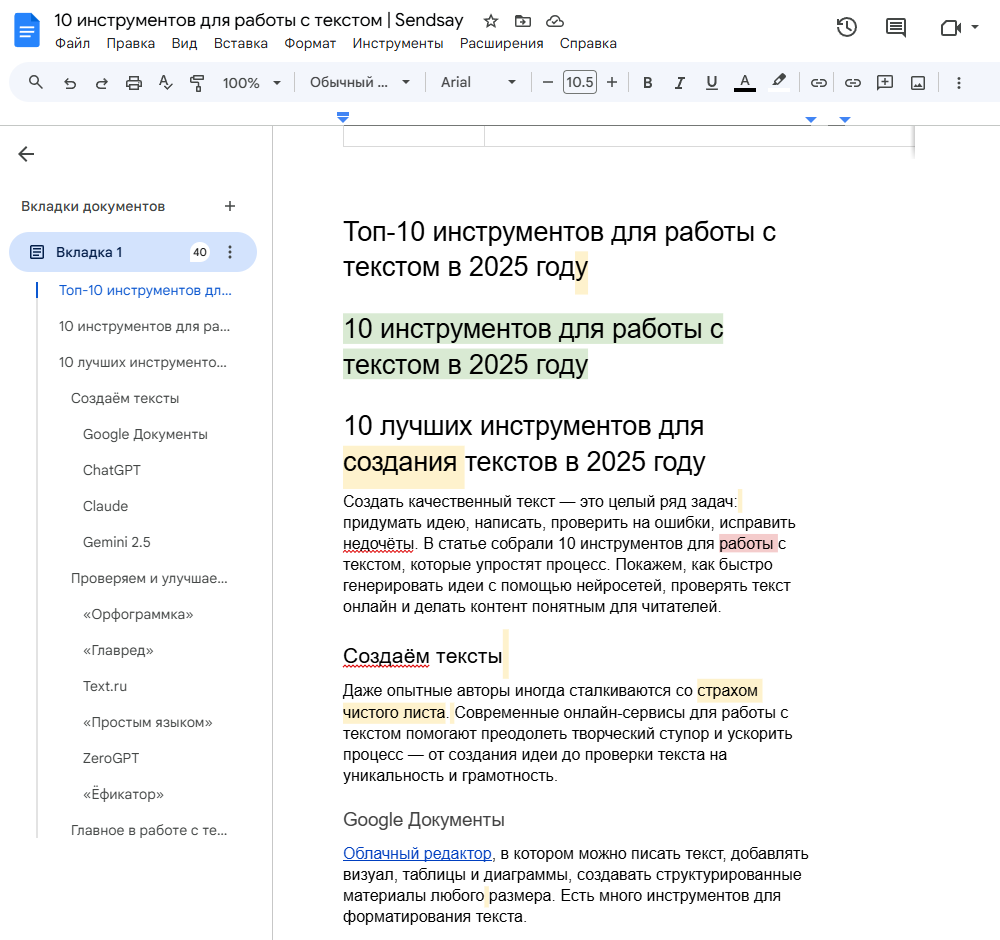Screen dimensions: 1000x940
Task: Select the Вкладка 1 tab
Action: pyautogui.click(x=133, y=252)
